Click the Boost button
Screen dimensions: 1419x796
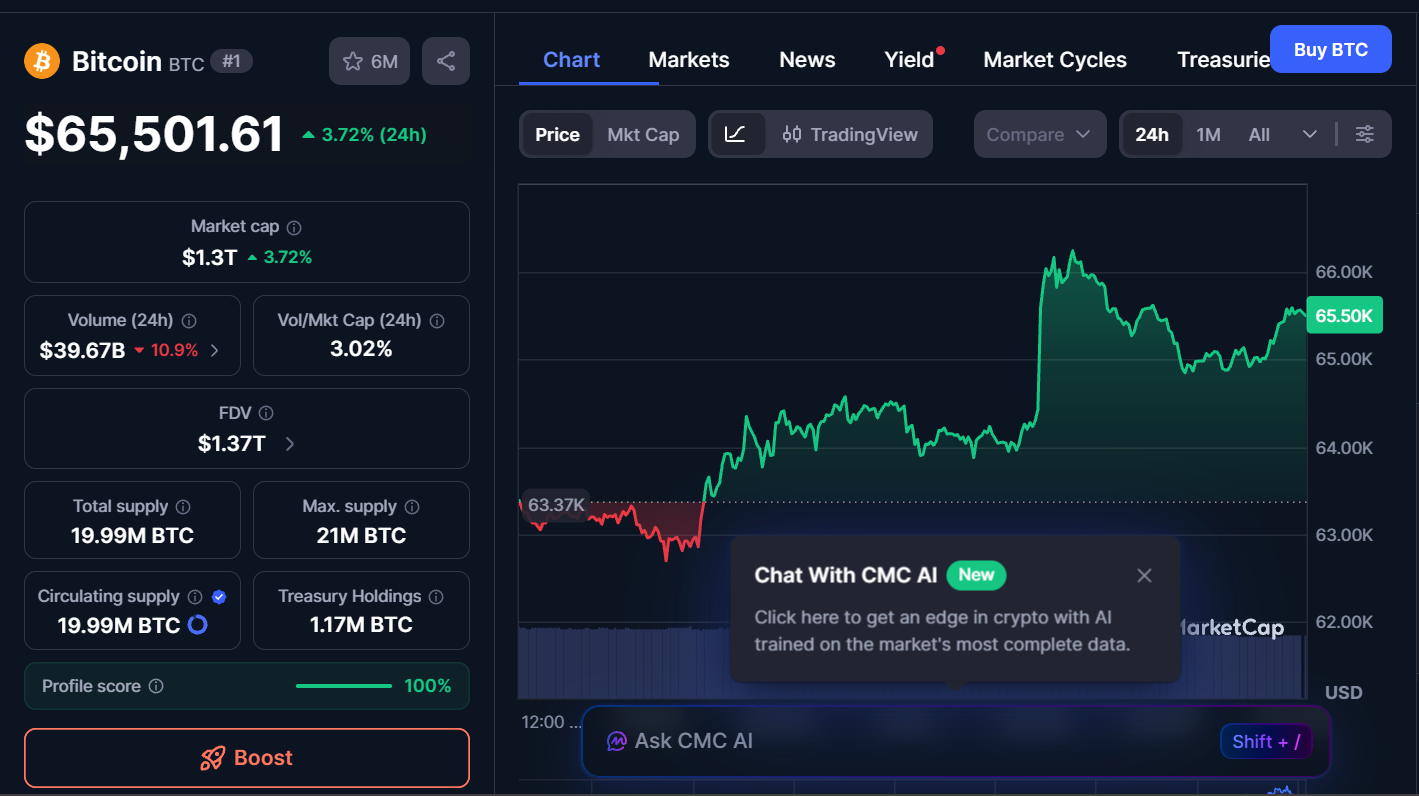coord(247,757)
